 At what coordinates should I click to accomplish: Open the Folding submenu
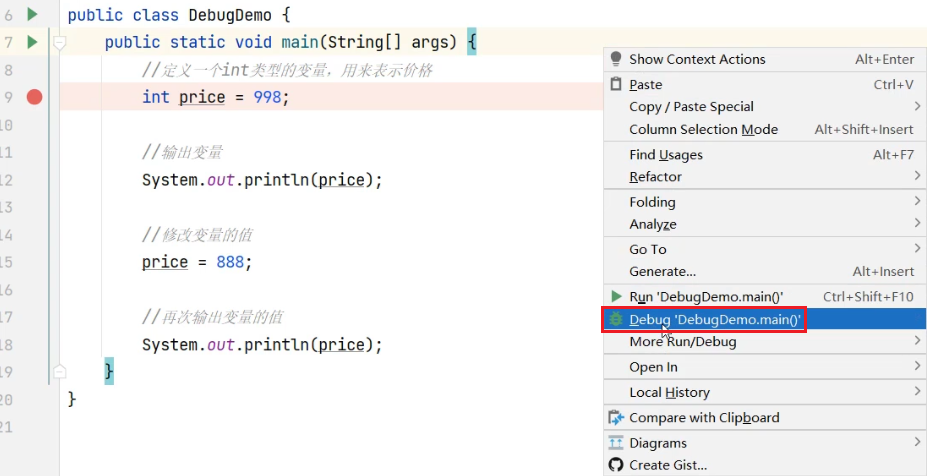click(764, 202)
